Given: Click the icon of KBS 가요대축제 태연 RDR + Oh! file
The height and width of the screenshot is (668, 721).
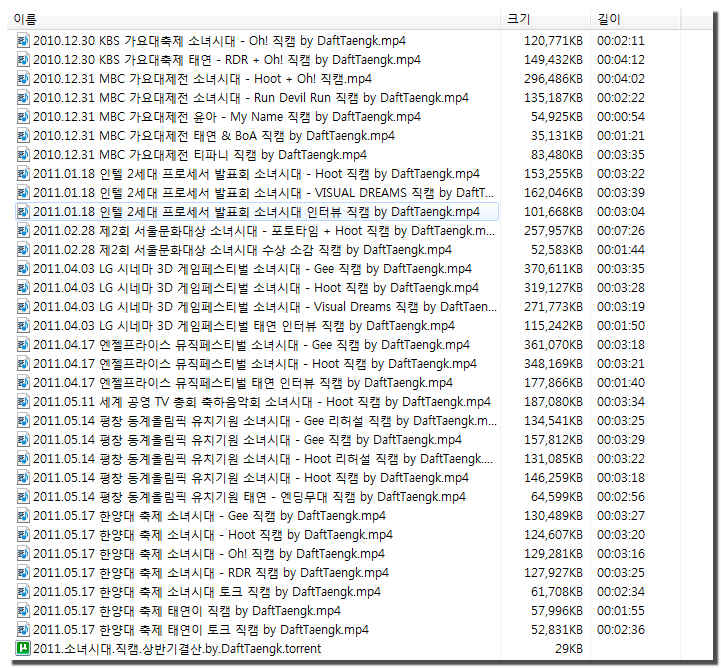Looking at the screenshot, I should point(23,60).
